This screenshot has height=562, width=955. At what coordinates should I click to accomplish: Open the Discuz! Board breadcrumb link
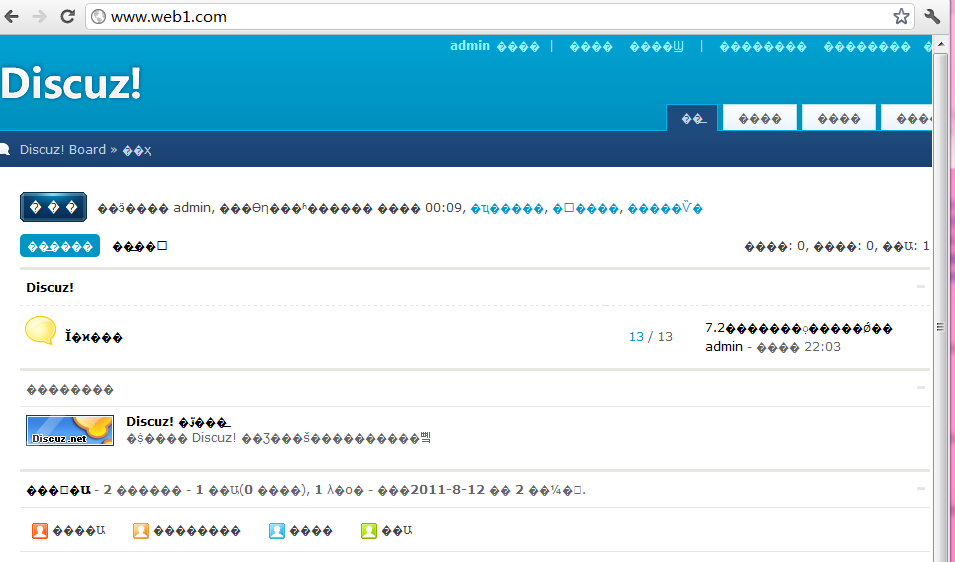click(x=63, y=150)
